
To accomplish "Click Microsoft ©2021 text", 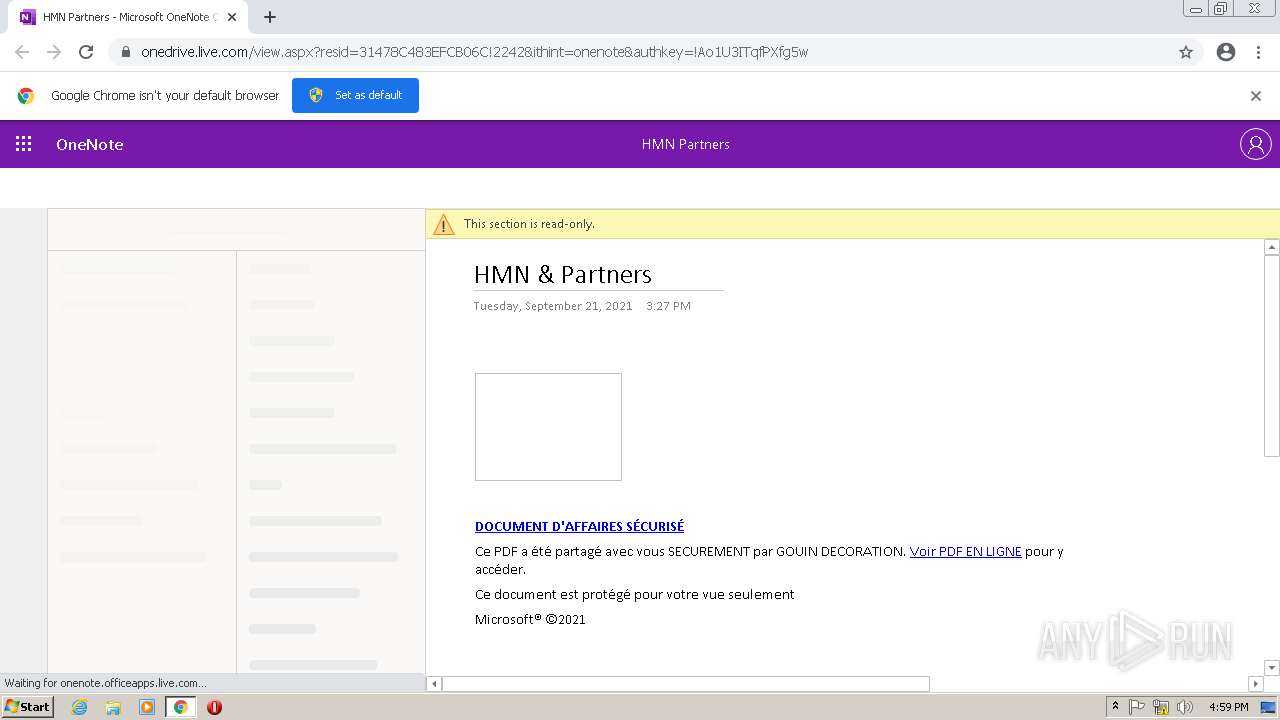I will 530,619.
